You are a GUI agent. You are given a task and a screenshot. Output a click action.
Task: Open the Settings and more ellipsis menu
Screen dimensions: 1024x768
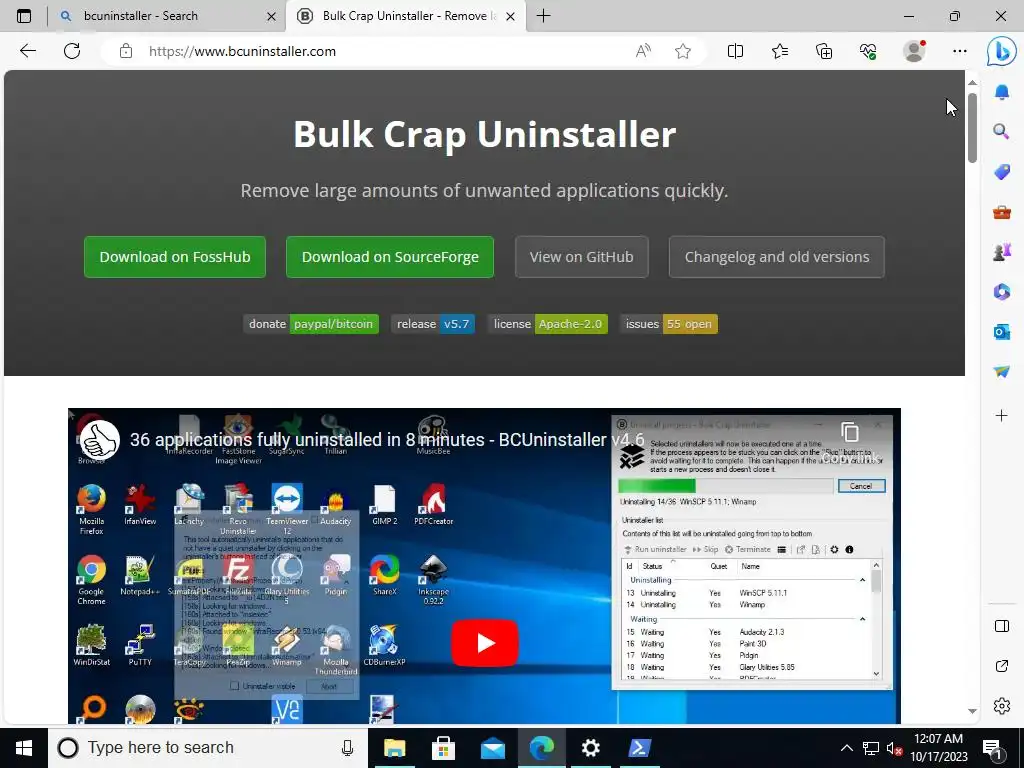[x=959, y=51]
